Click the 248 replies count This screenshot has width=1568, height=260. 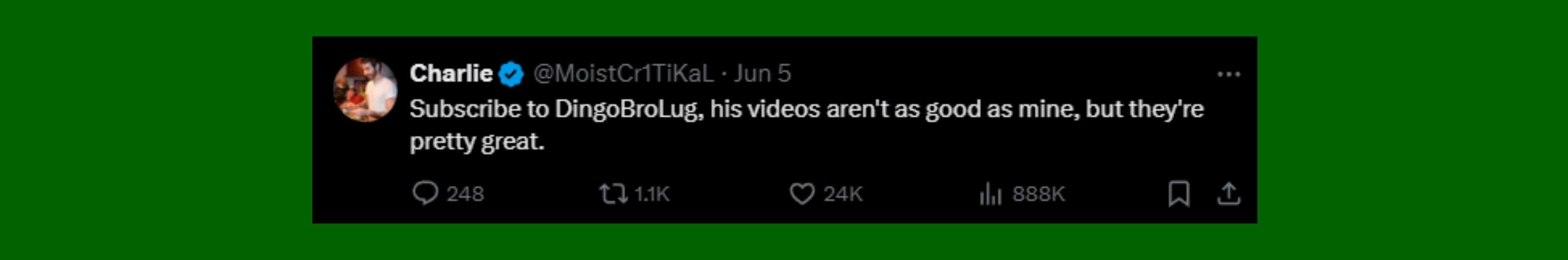(465, 194)
